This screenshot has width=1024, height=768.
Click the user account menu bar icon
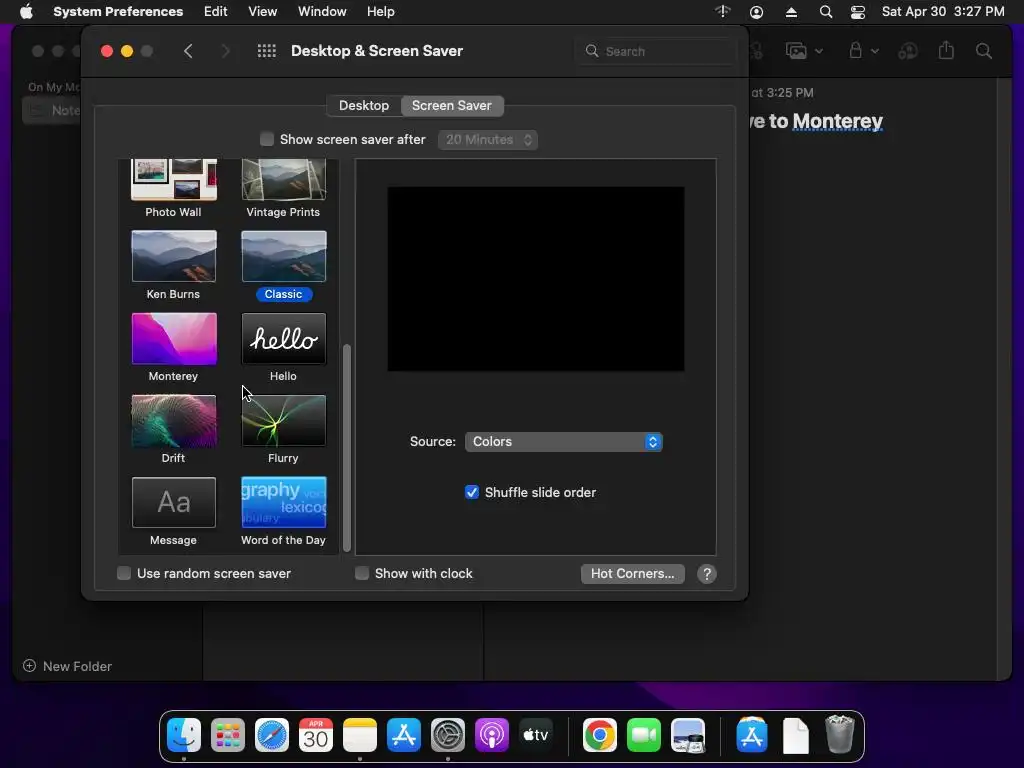click(x=756, y=12)
